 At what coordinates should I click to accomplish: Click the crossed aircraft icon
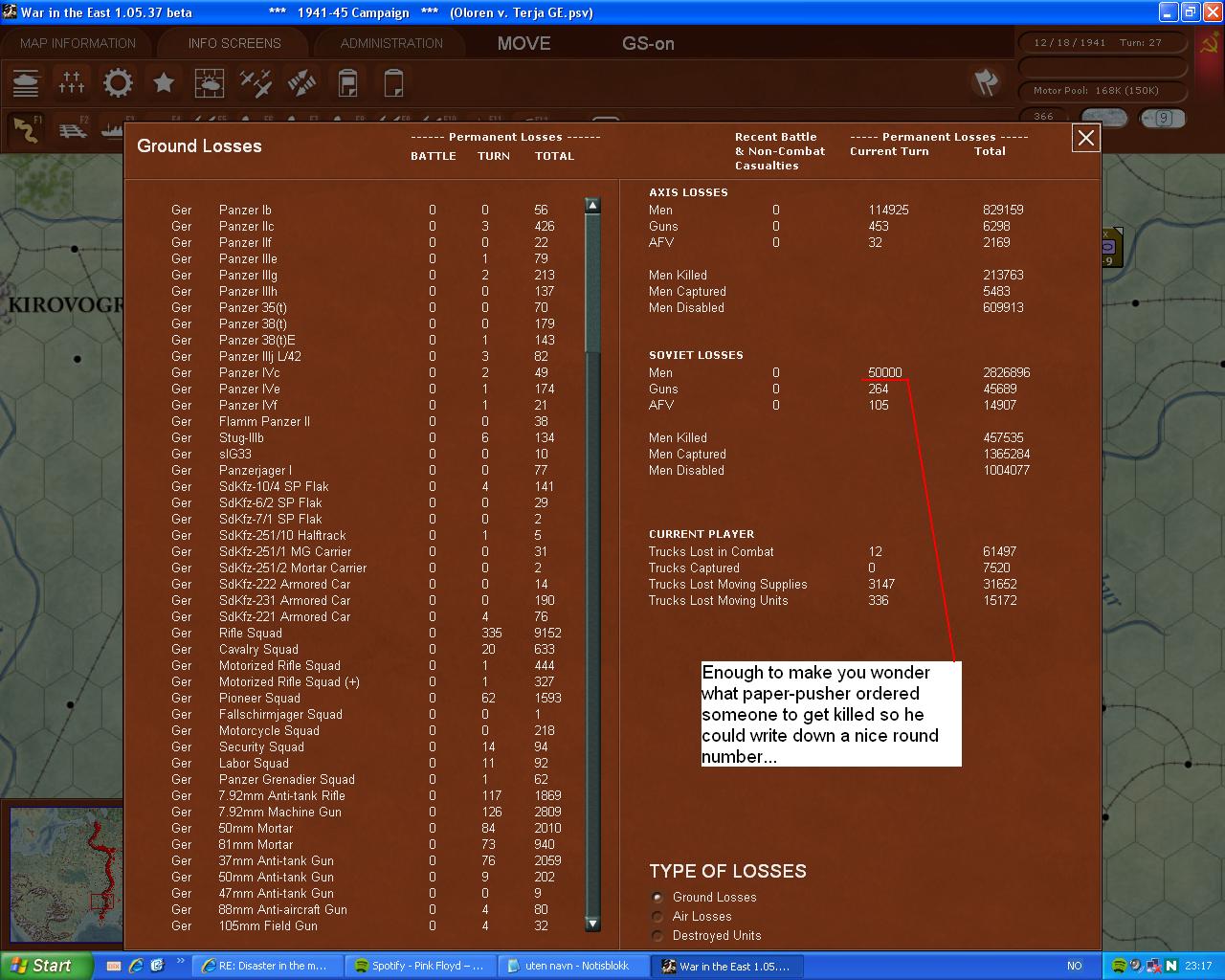(301, 83)
